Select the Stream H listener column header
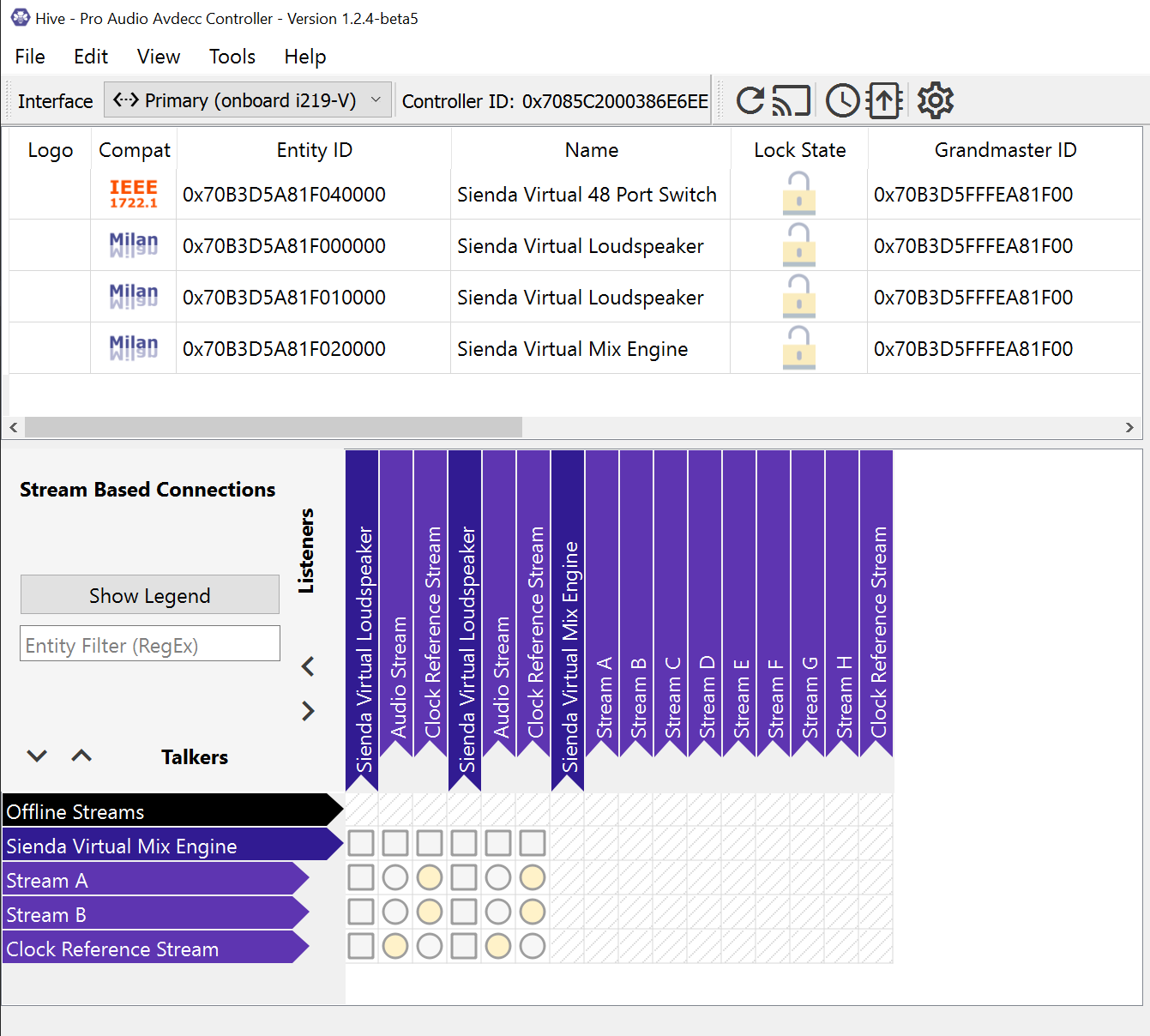Screen dimensions: 1150x1036 point(842,603)
